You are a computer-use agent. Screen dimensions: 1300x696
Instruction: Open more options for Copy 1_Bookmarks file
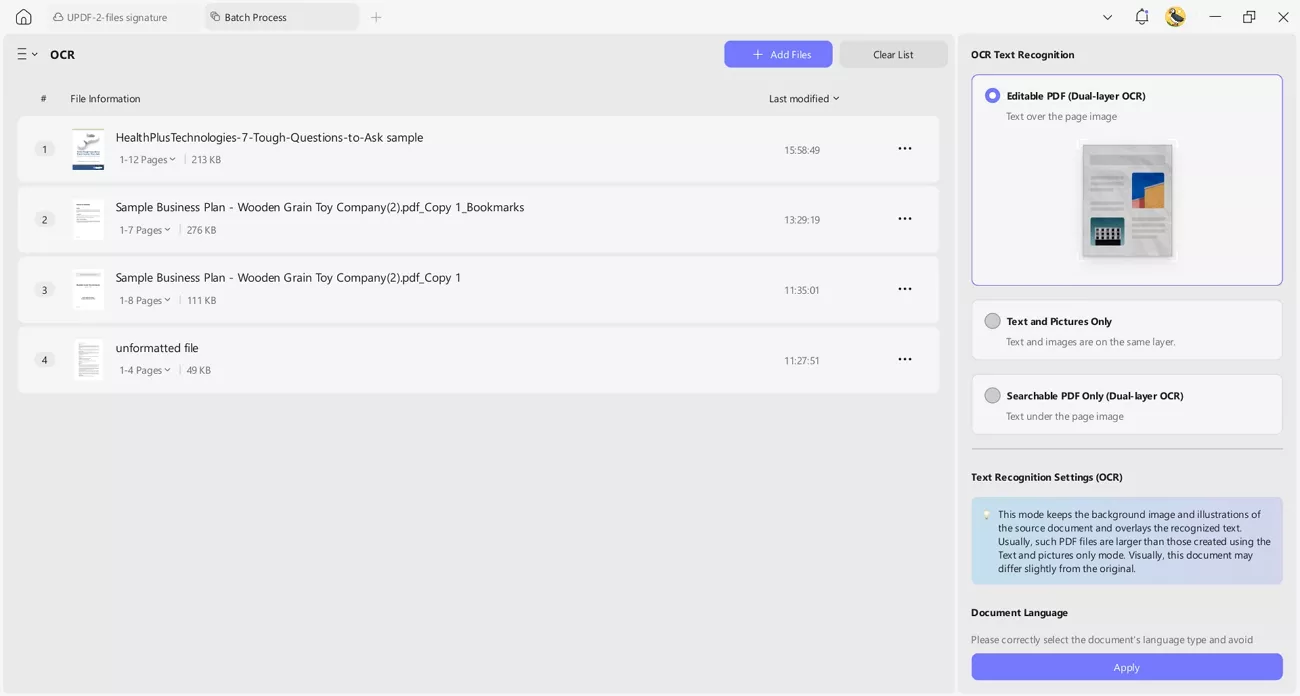pyautogui.click(x=905, y=219)
